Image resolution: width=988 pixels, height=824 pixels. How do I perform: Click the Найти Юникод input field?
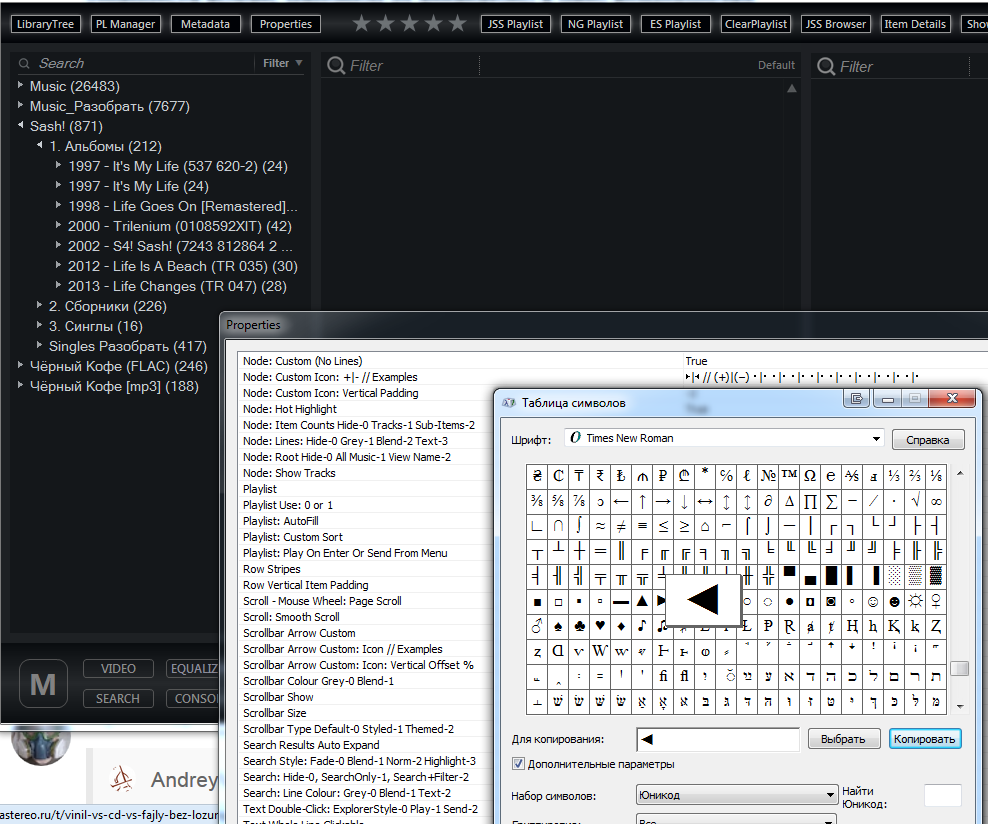(942, 796)
